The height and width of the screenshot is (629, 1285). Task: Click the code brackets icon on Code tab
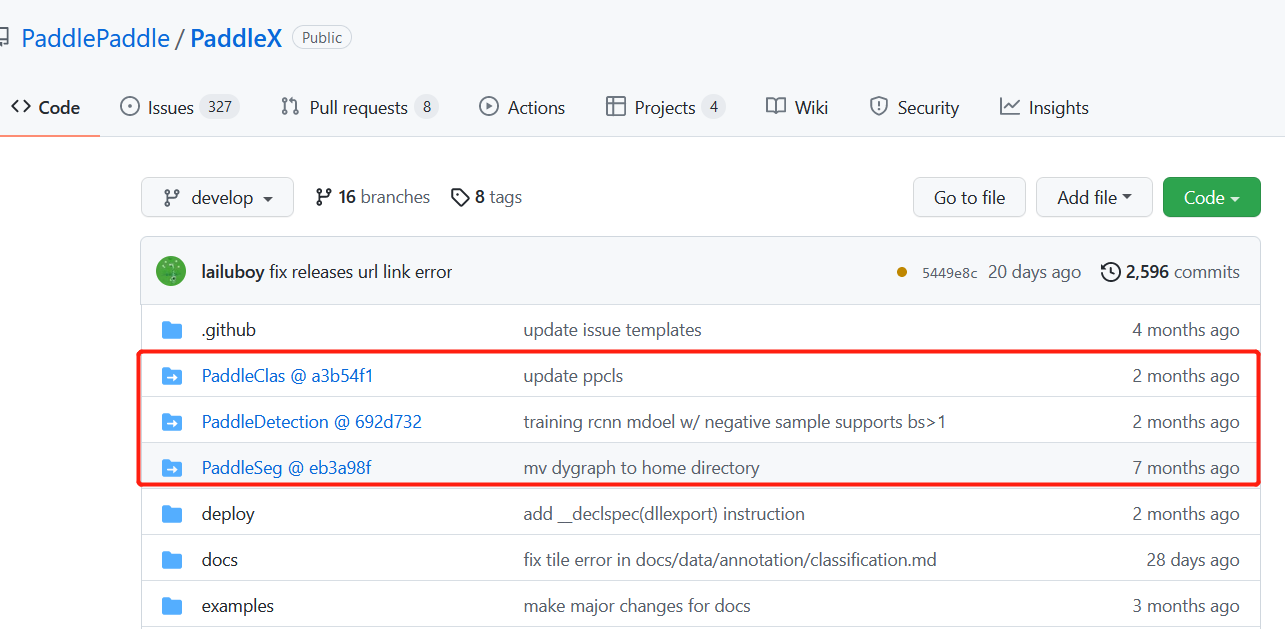point(22,107)
